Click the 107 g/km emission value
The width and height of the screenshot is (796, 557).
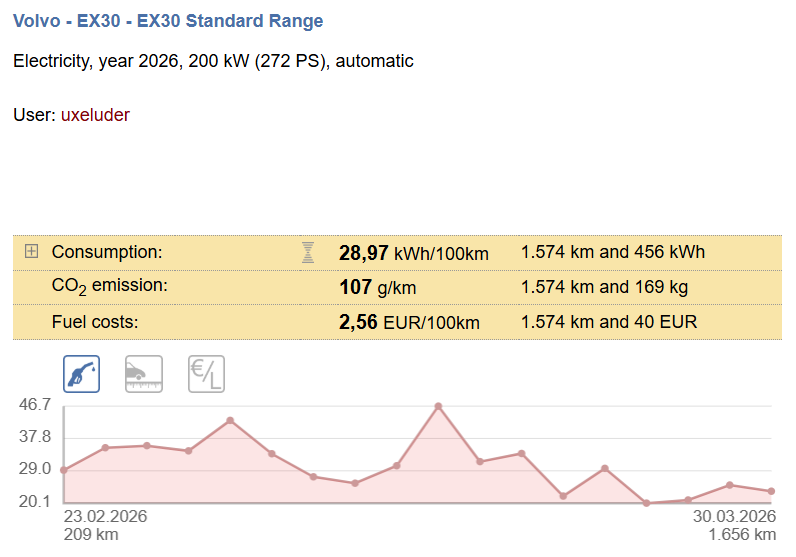coord(378,287)
